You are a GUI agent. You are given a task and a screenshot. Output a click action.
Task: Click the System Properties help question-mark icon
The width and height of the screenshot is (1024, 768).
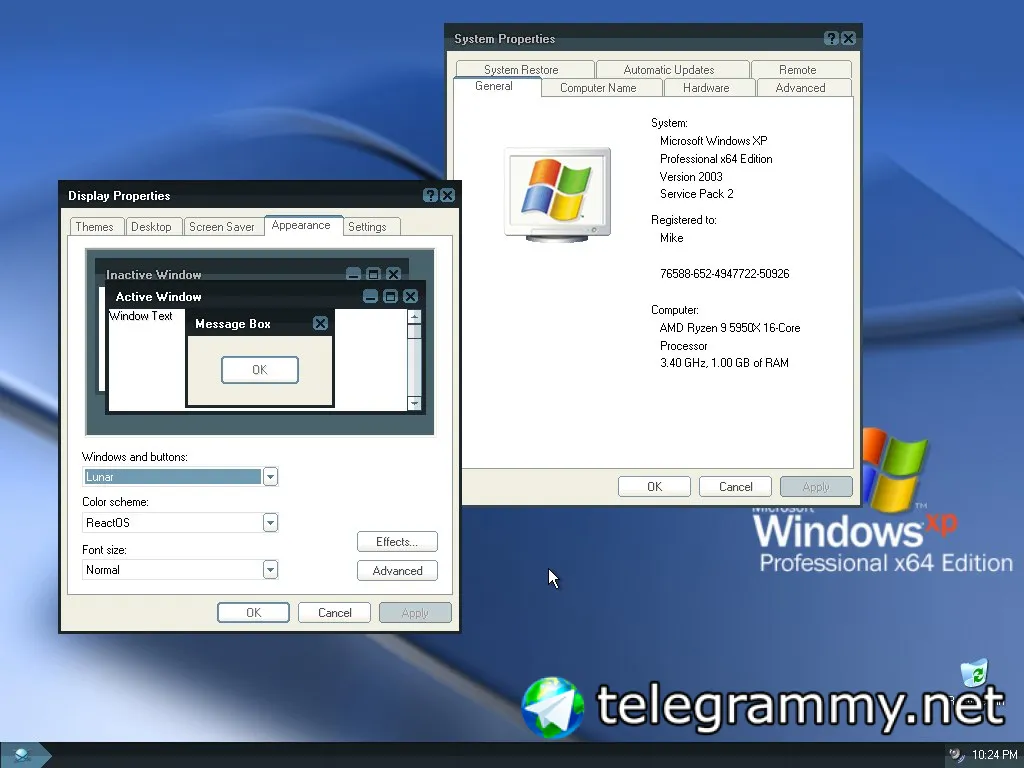pos(831,39)
